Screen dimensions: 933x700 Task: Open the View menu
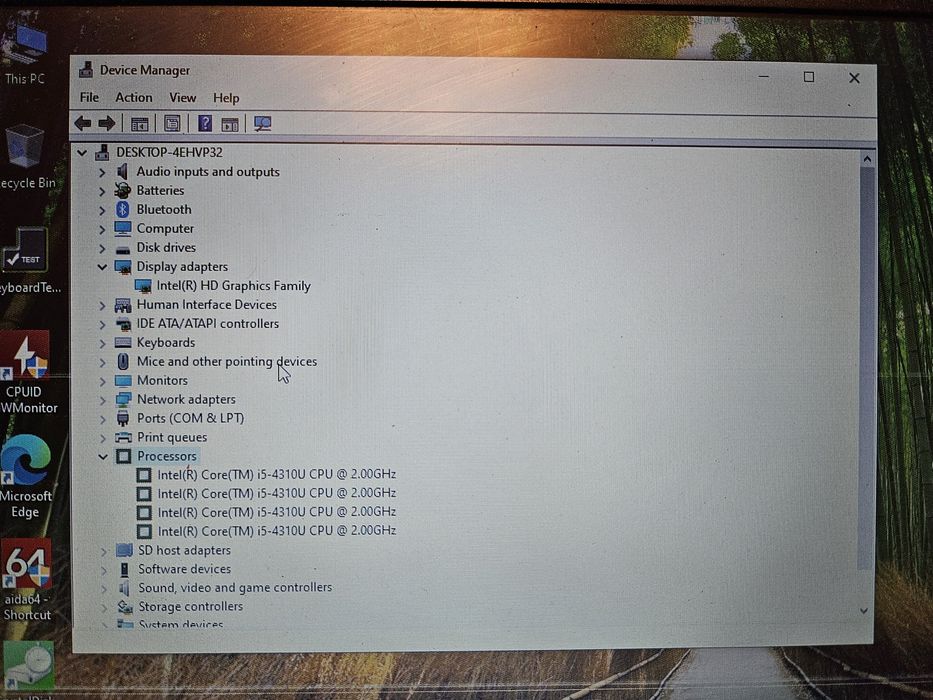click(x=183, y=97)
